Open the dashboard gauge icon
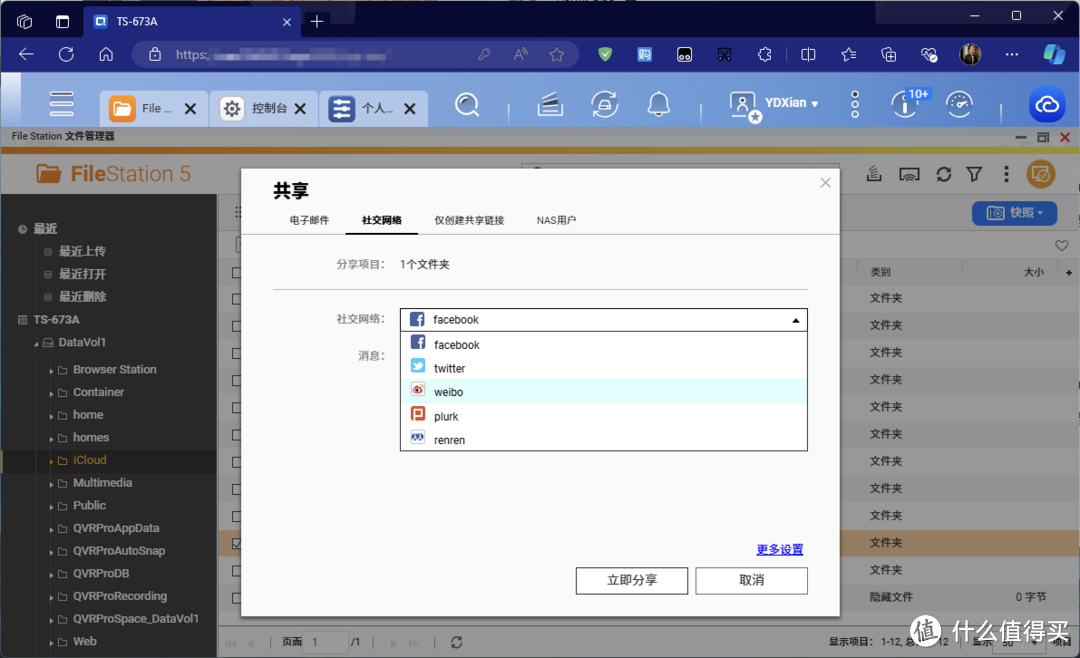Screen dimensions: 1080x658 (x=959, y=104)
